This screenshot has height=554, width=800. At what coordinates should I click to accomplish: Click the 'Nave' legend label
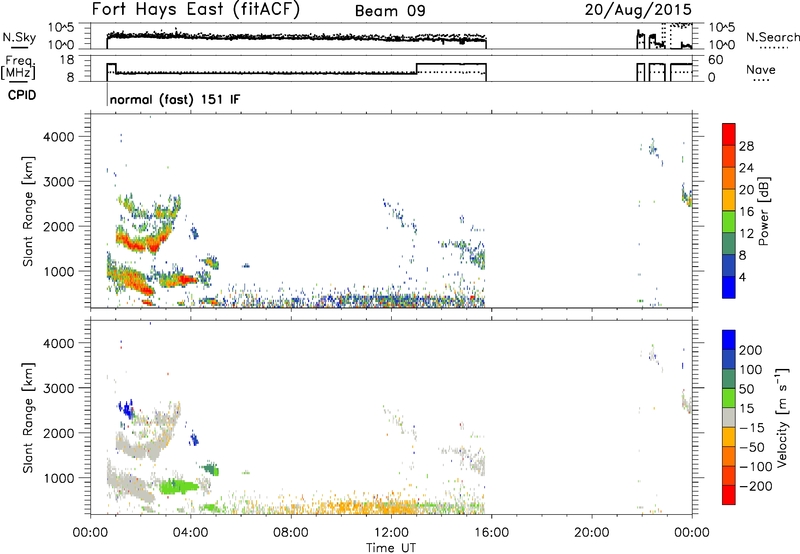[761, 69]
